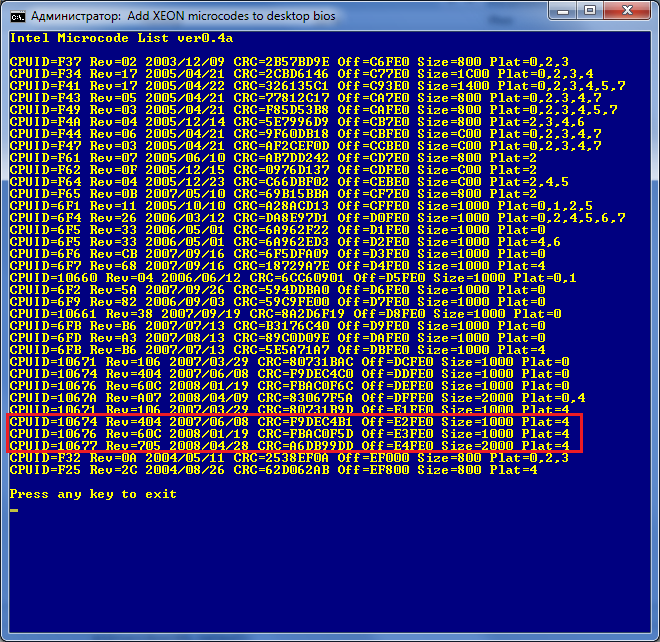Click the header "Intel Microcode List ver0.4a"
Viewport: 660px width, 642px height.
(x=121, y=38)
